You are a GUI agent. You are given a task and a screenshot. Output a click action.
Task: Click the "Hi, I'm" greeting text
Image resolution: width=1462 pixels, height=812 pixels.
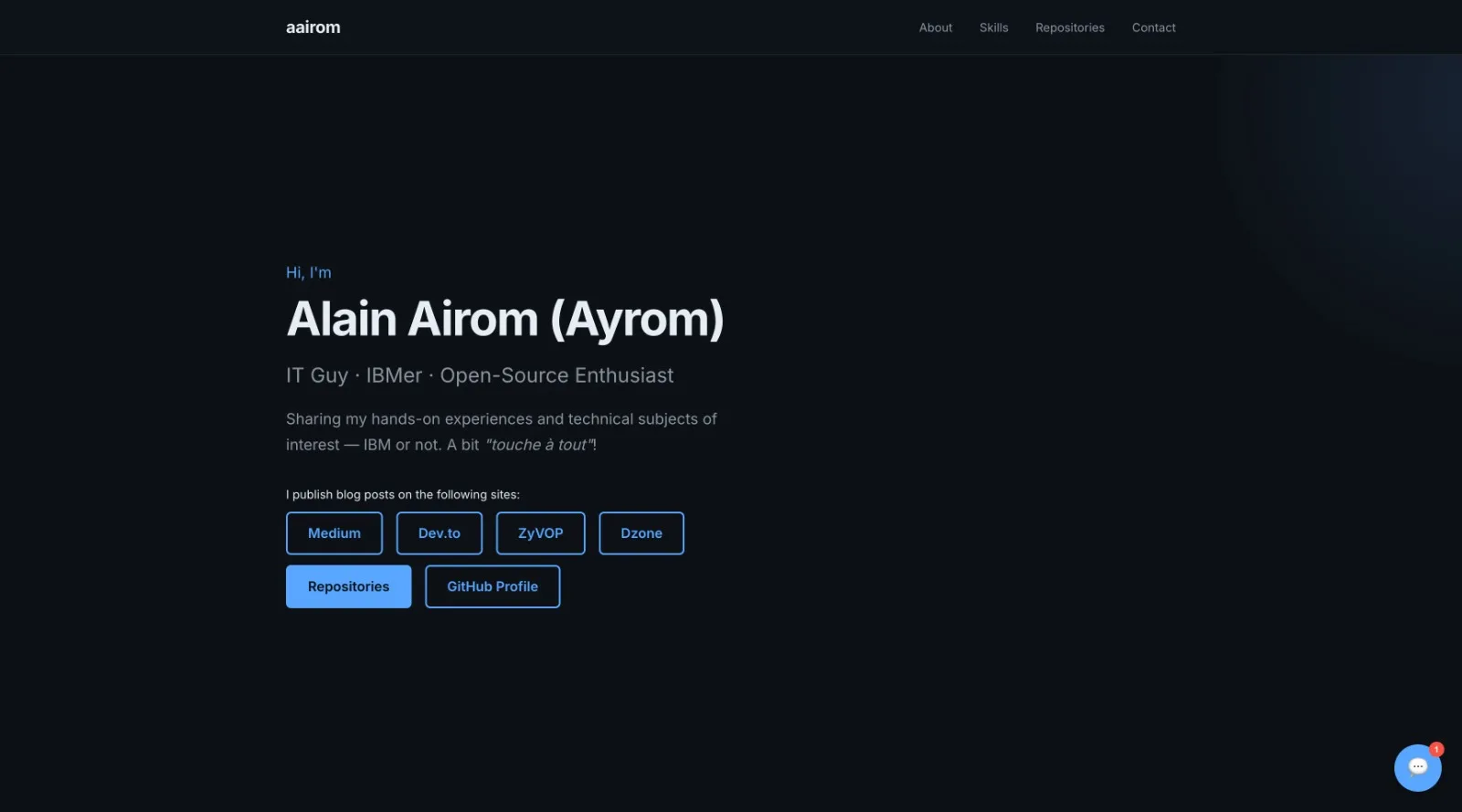[309, 272]
